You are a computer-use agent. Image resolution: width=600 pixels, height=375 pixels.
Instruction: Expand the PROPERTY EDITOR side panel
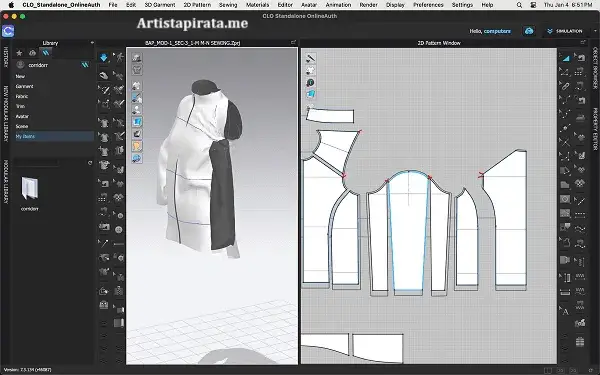point(595,129)
